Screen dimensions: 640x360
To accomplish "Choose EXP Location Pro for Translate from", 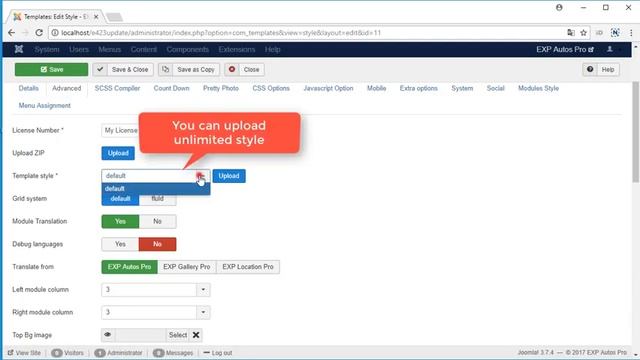I will pyautogui.click(x=248, y=267).
